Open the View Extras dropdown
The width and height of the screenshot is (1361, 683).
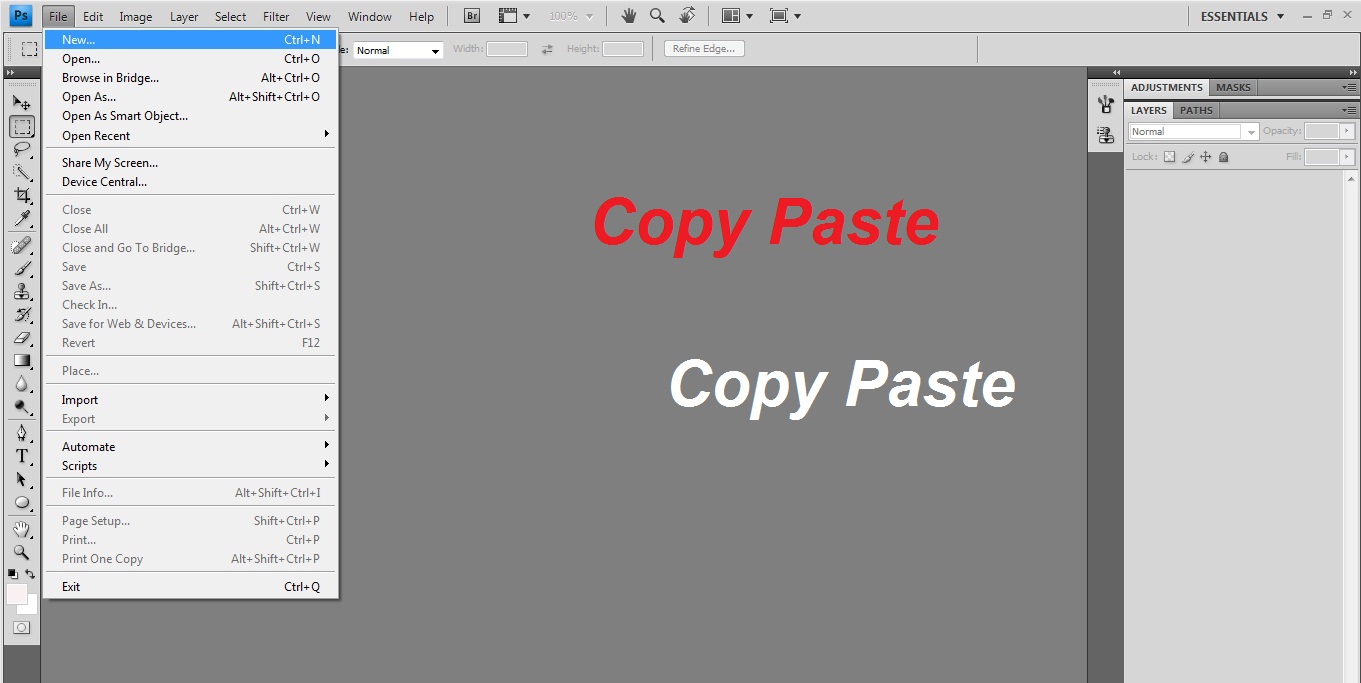514,16
